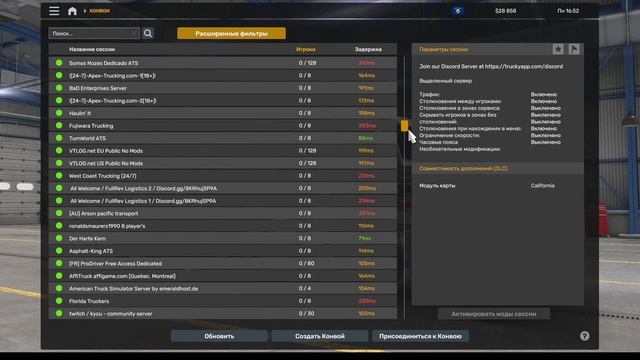
Task: Click the 0 / 80 players value for ProDriver
Action: [x=306, y=263]
